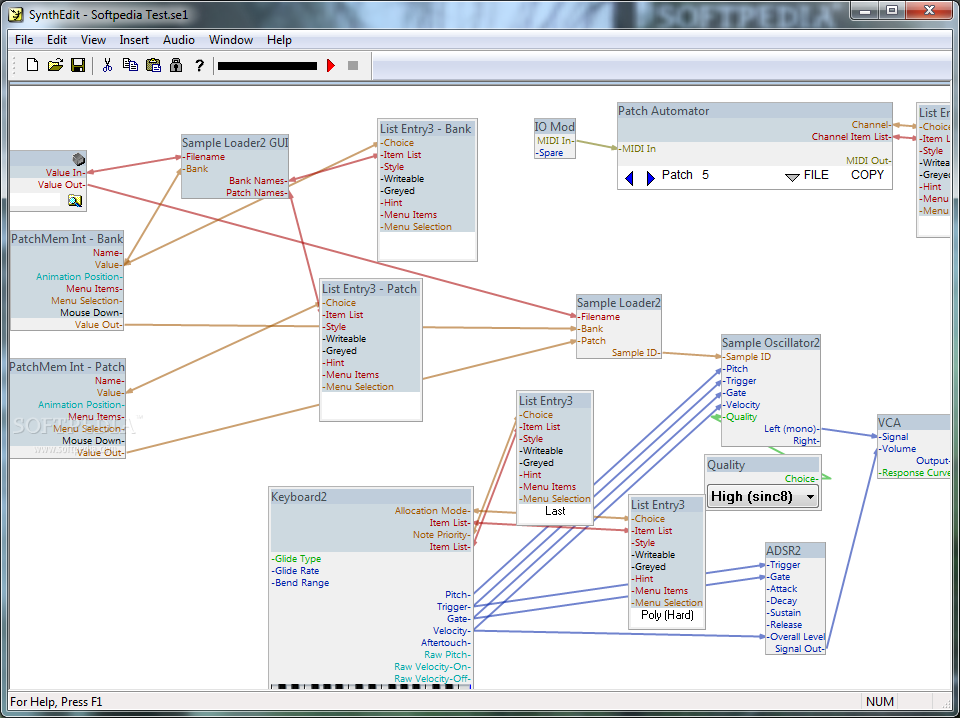Click the Spare pin on IO Mod
The image size is (960, 718).
tap(550, 153)
